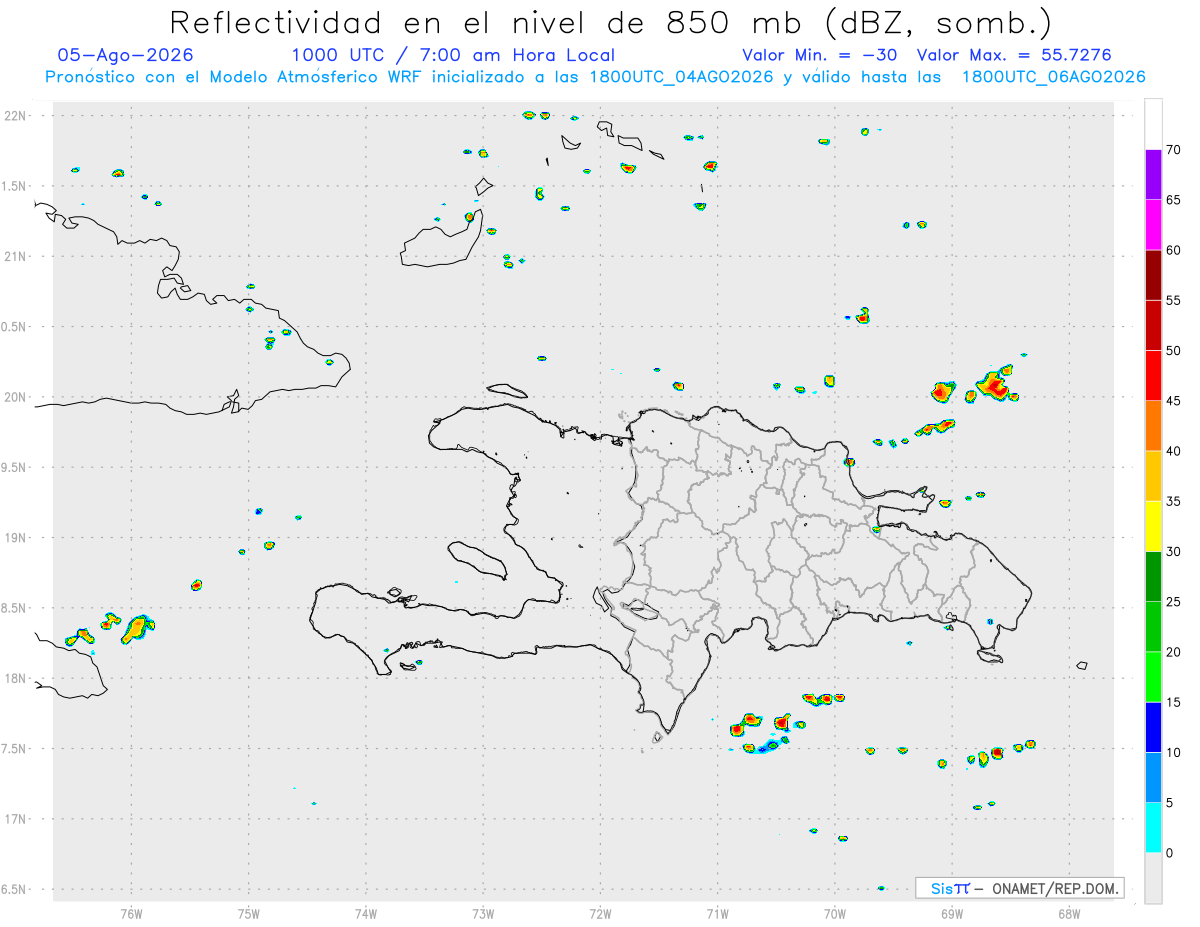The width and height of the screenshot is (1200, 927).
Task: Click the 20N latitude label
Action: pos(17,397)
